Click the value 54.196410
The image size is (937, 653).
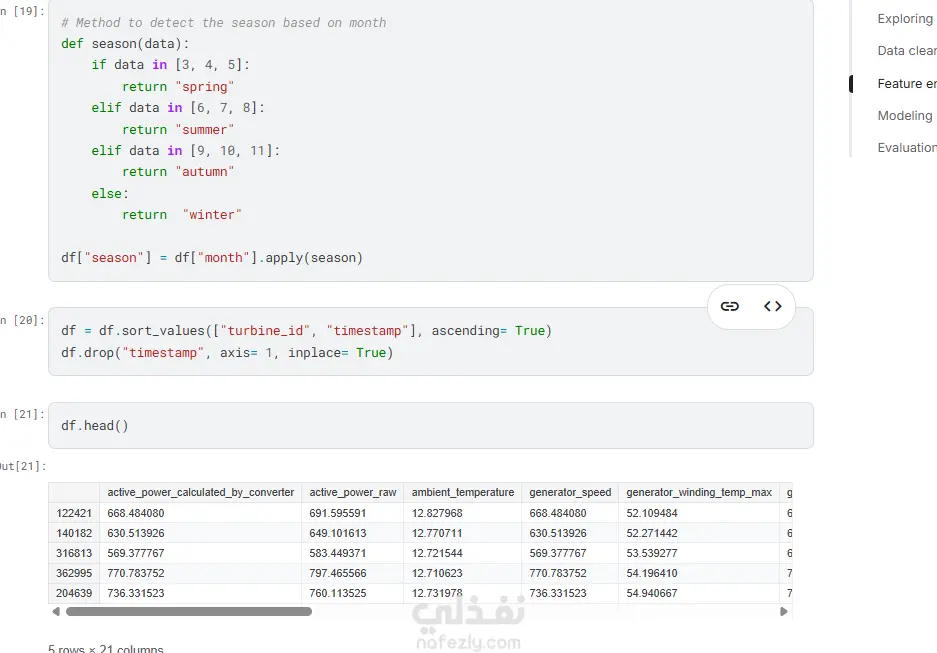[651, 573]
